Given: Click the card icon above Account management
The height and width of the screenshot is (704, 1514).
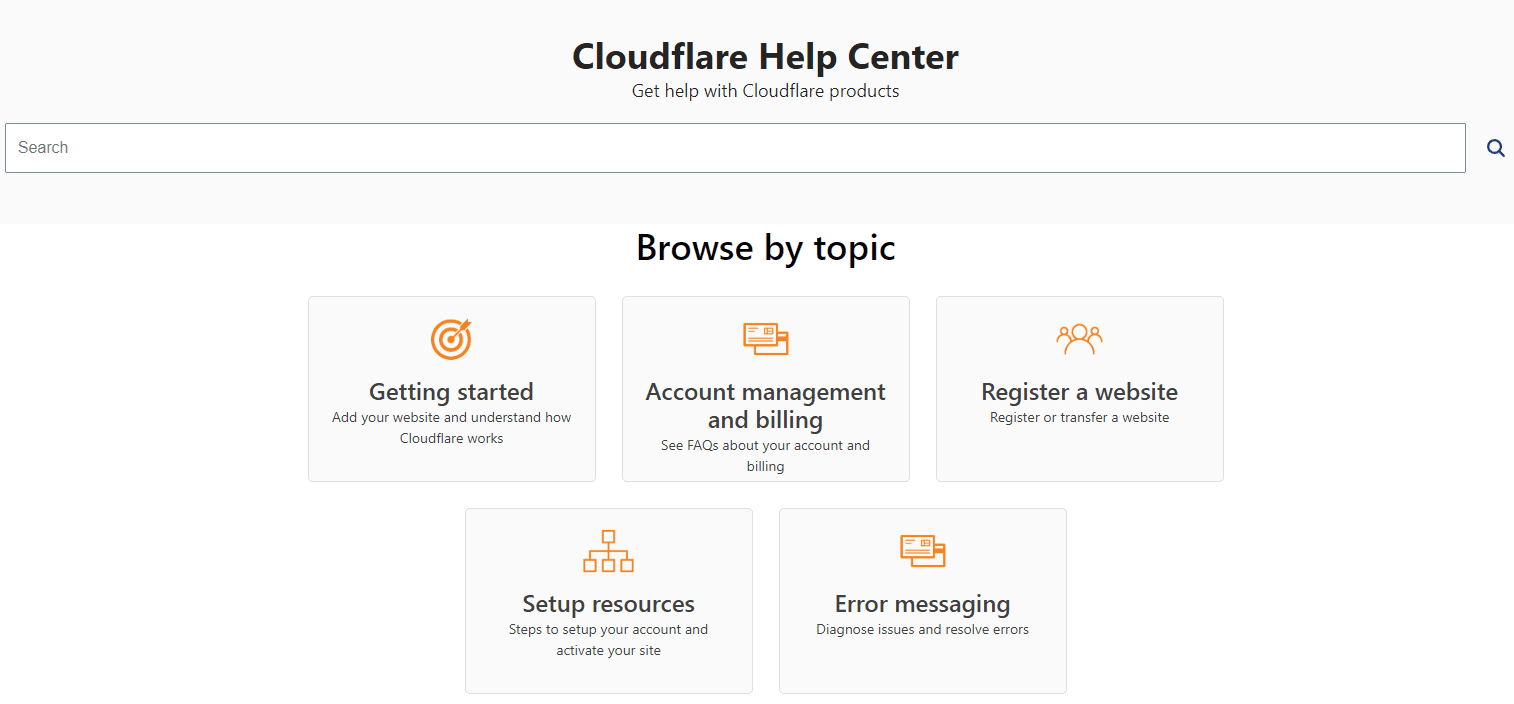Looking at the screenshot, I should (x=766, y=338).
